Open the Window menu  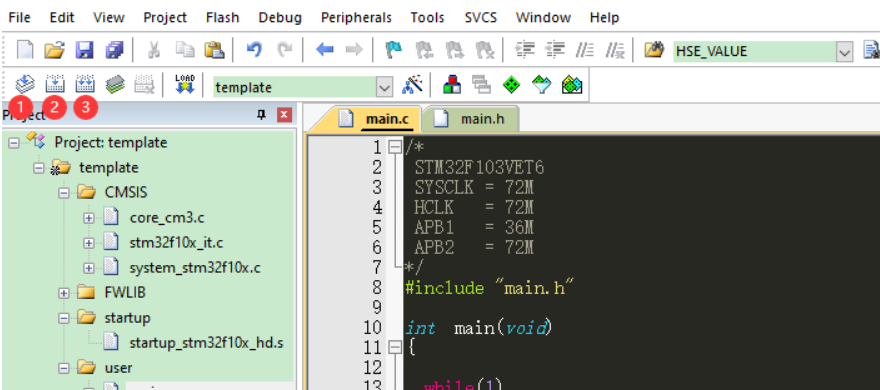(x=543, y=17)
